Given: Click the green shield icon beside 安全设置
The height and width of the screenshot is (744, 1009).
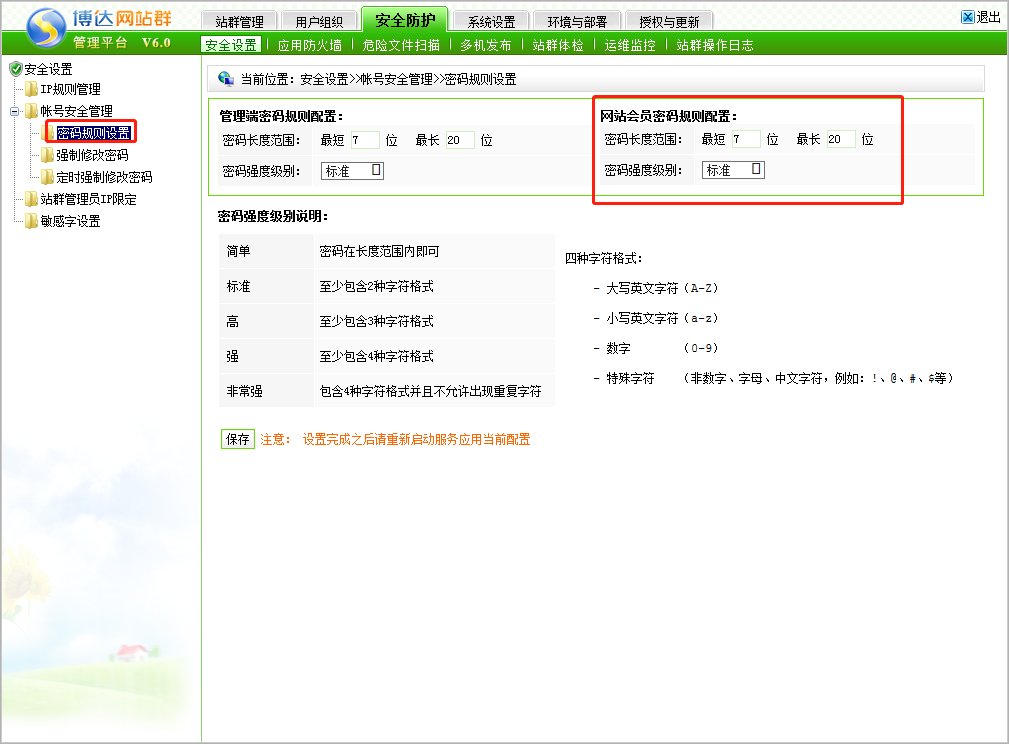Looking at the screenshot, I should tap(15, 69).
